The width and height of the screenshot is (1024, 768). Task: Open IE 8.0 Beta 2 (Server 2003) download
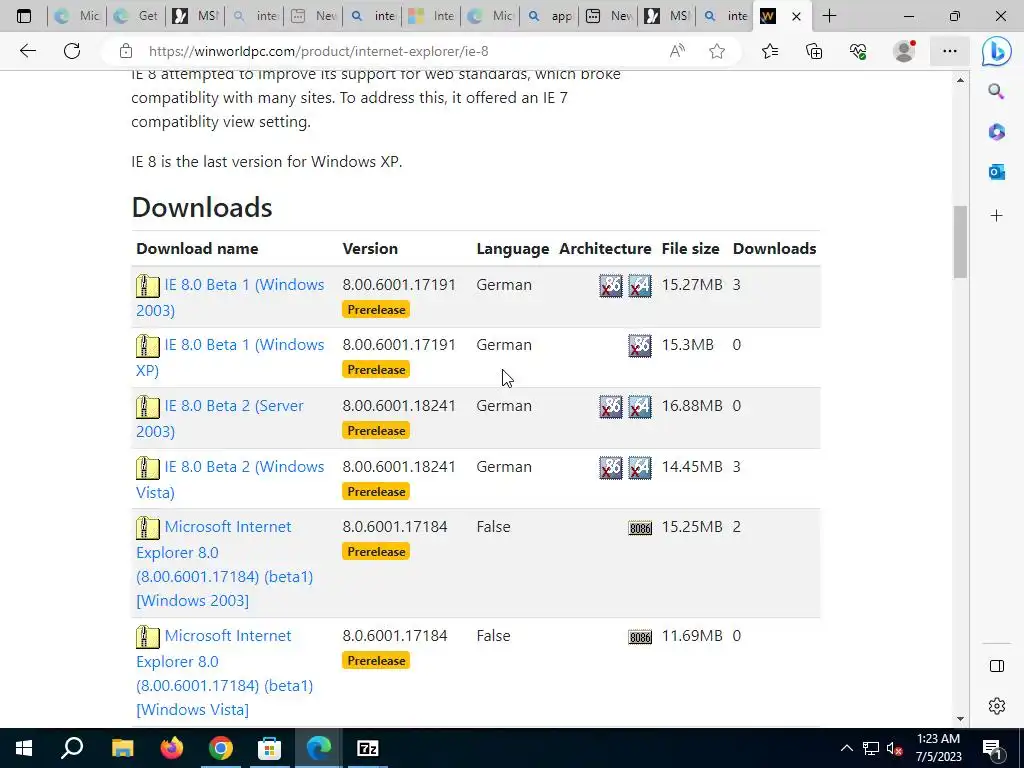coord(219,418)
